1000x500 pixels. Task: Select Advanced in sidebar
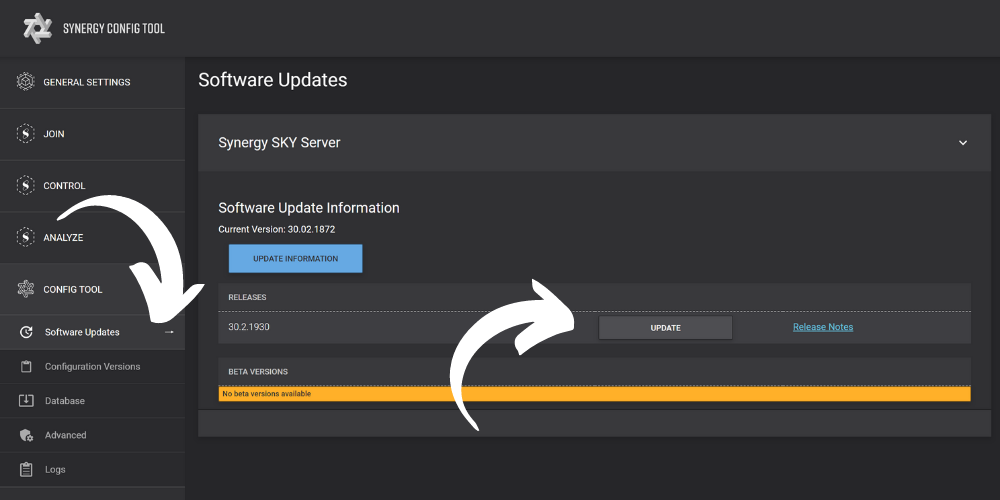(x=92, y=435)
